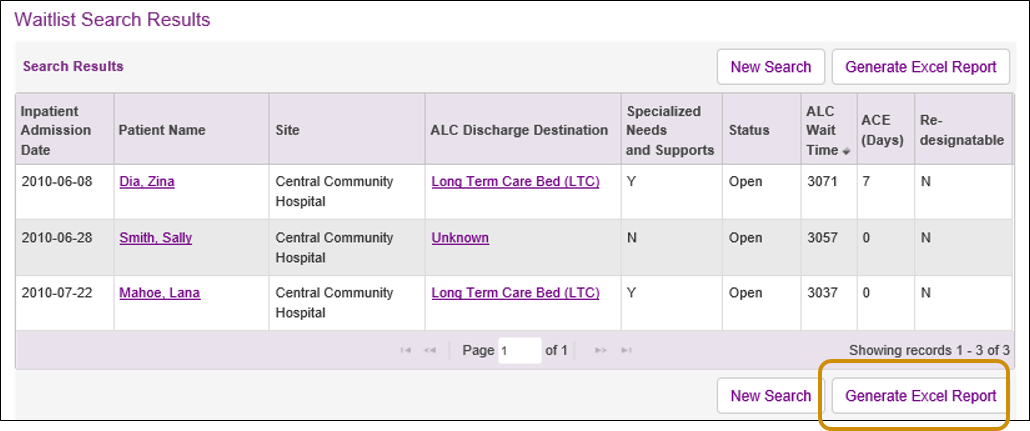Sort by Patient Name column header
The width and height of the screenshot is (1030, 431).
tap(162, 130)
